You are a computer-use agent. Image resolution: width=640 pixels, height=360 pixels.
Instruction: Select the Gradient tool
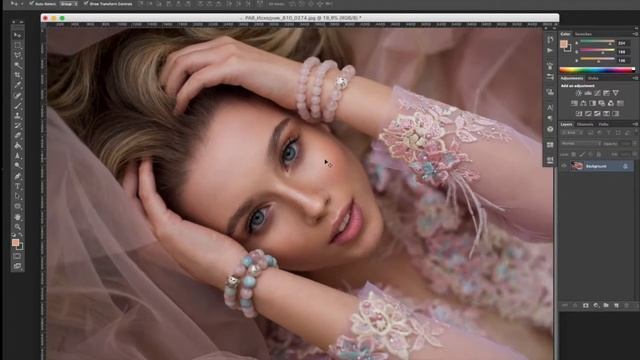17,146
